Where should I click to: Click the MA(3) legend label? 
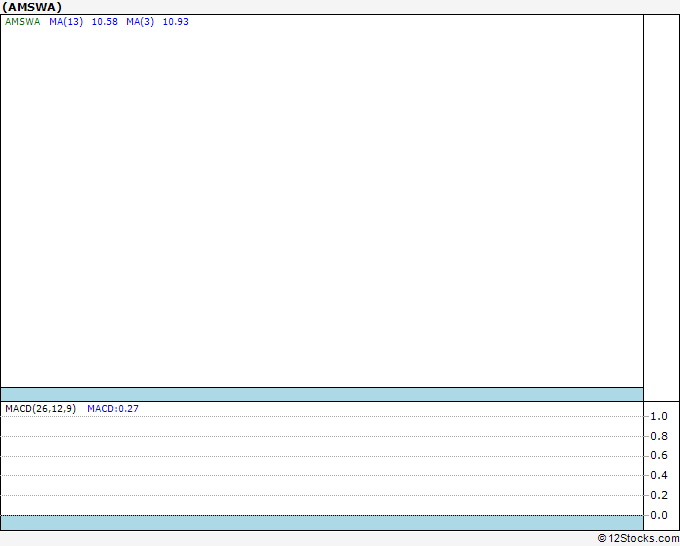pyautogui.click(x=140, y=22)
